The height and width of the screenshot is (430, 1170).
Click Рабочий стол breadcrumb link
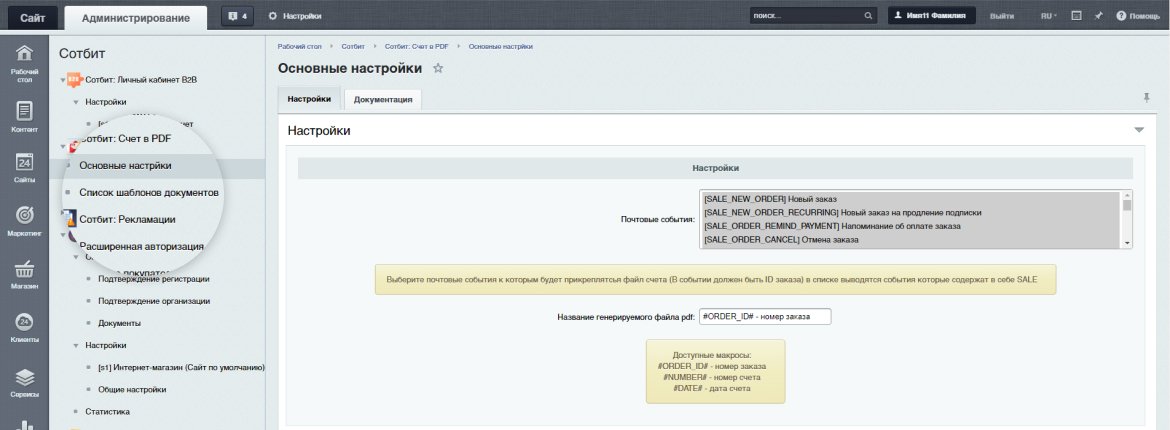click(299, 46)
